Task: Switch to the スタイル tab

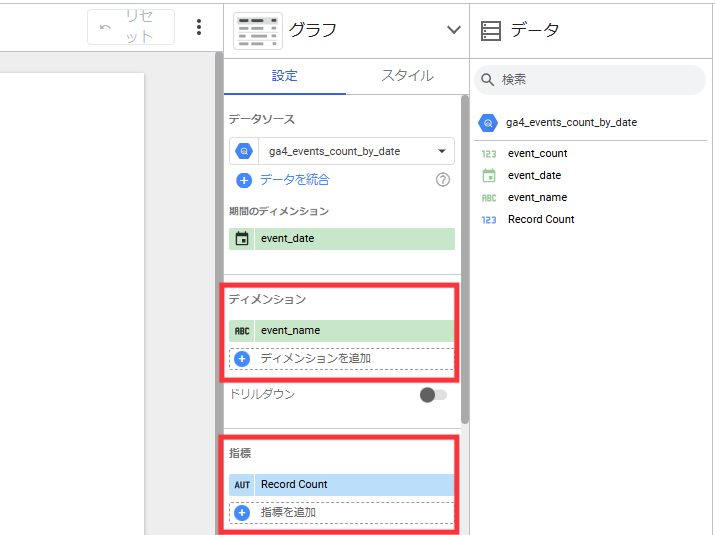Action: (407, 76)
